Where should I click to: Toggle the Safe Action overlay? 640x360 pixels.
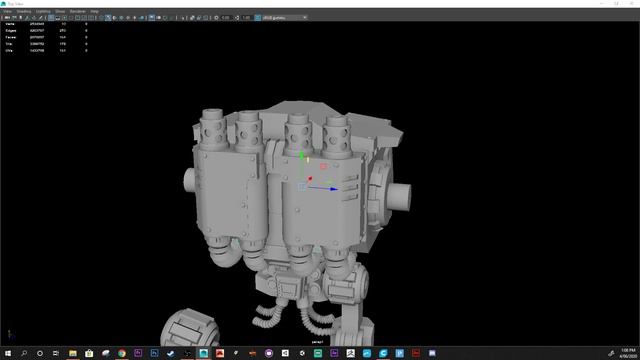click(84, 18)
